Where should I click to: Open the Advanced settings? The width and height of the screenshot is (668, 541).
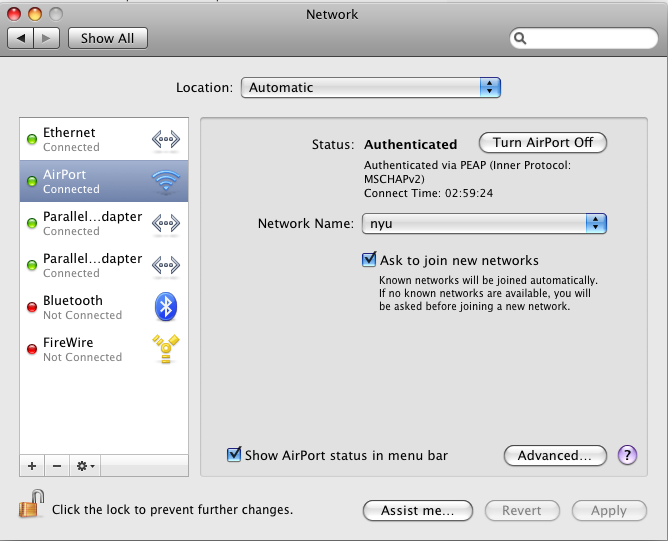click(555, 455)
